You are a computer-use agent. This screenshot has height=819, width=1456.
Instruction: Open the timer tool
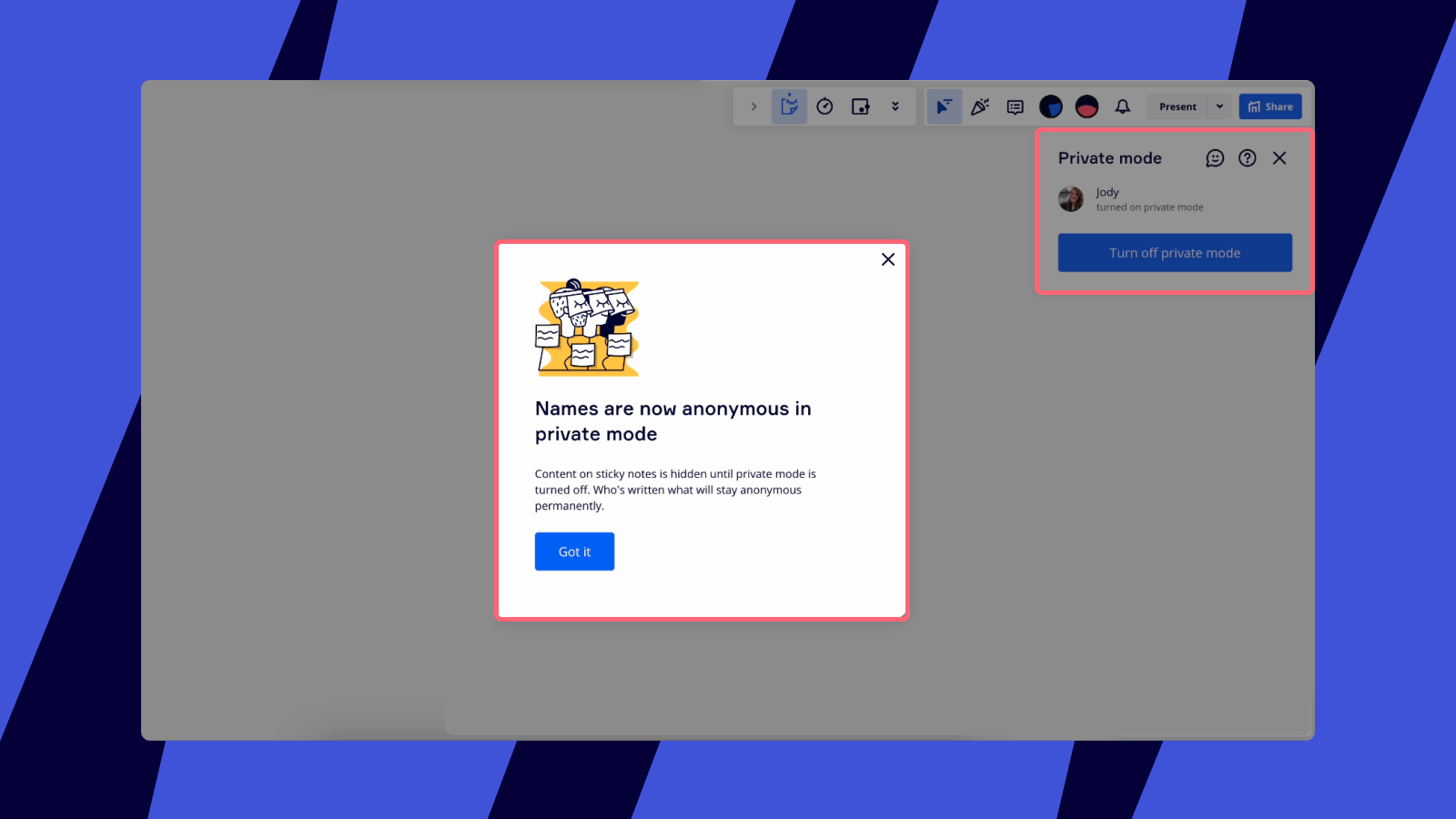tap(824, 106)
